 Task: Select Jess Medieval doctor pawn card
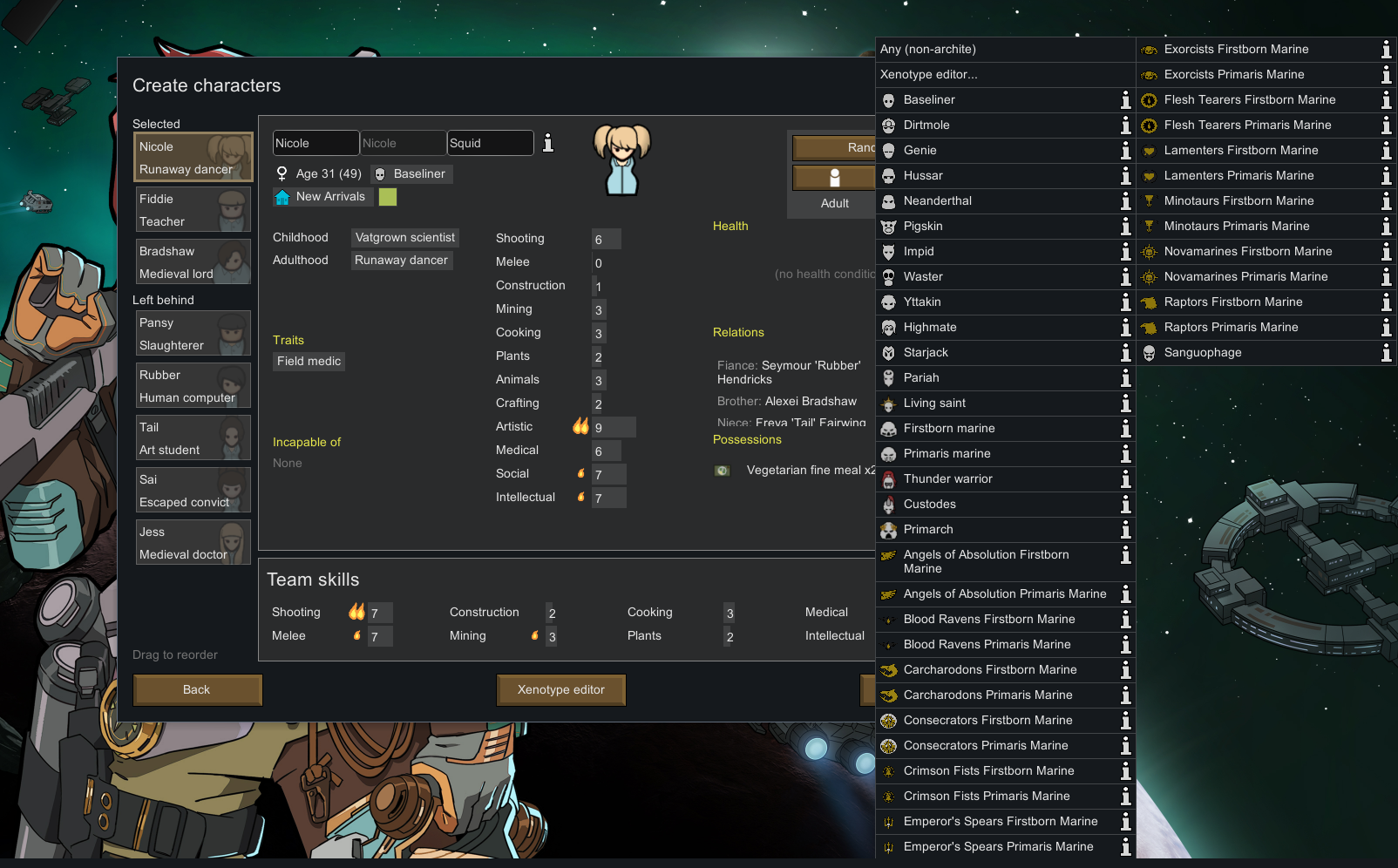pos(193,543)
